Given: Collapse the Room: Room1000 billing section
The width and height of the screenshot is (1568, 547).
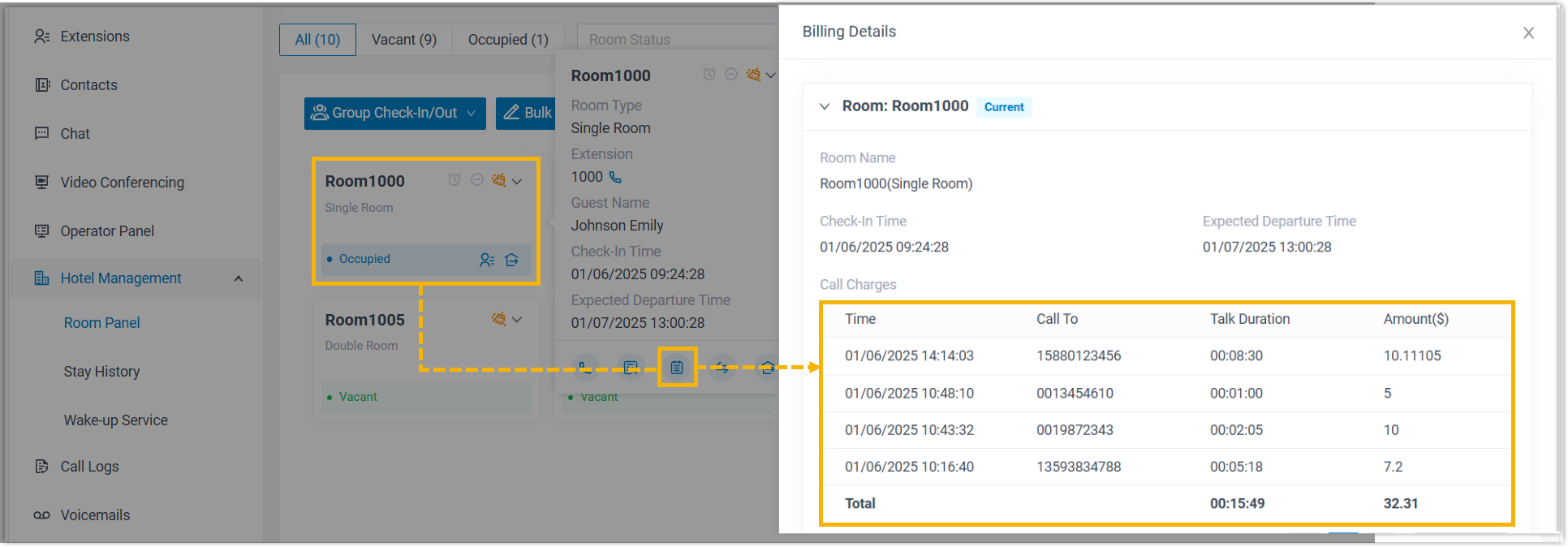Looking at the screenshot, I should pyautogui.click(x=825, y=106).
